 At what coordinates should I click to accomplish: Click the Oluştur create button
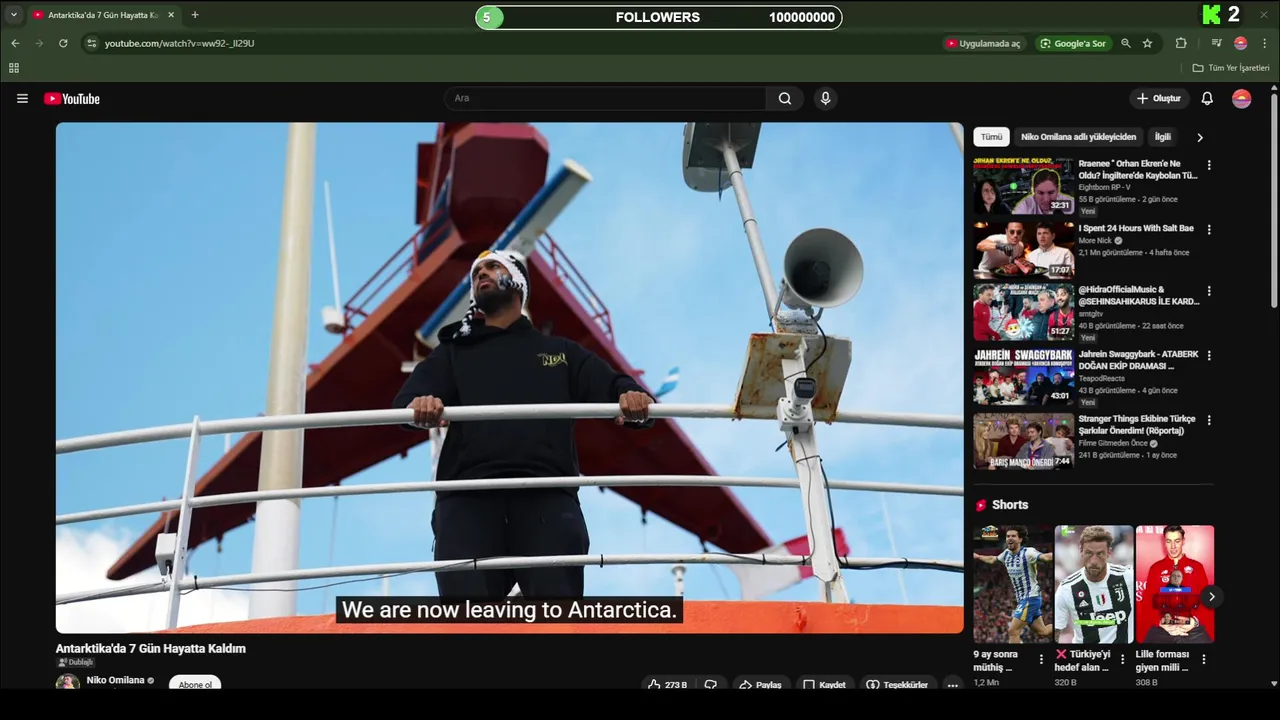[1158, 98]
